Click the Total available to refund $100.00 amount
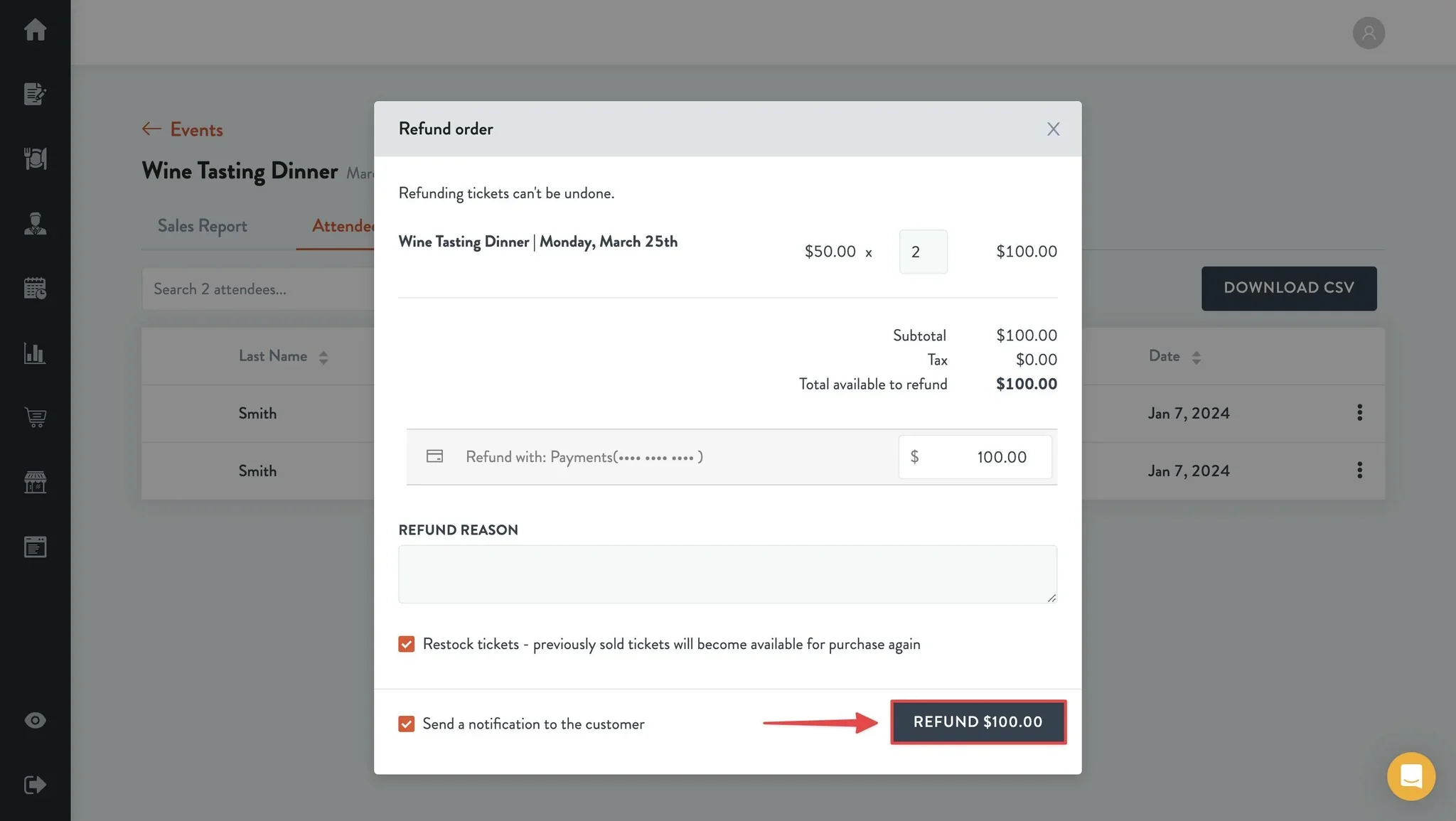The image size is (1456, 821). 1026,384
